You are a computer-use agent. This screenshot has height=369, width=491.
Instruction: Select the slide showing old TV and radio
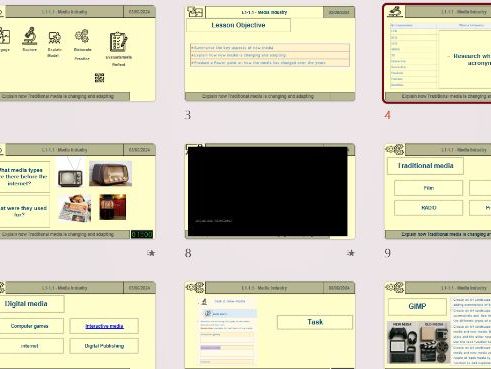pyautogui.click(x=78, y=191)
